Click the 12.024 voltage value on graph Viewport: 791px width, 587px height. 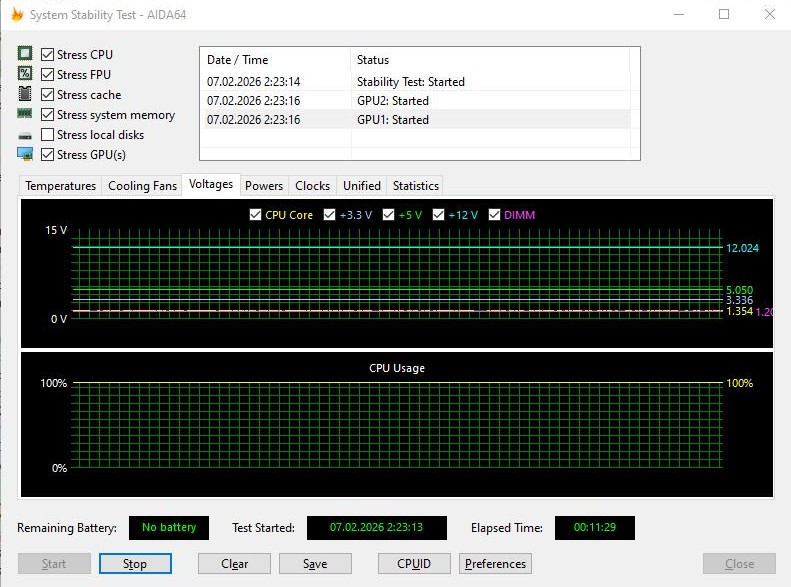coord(742,248)
